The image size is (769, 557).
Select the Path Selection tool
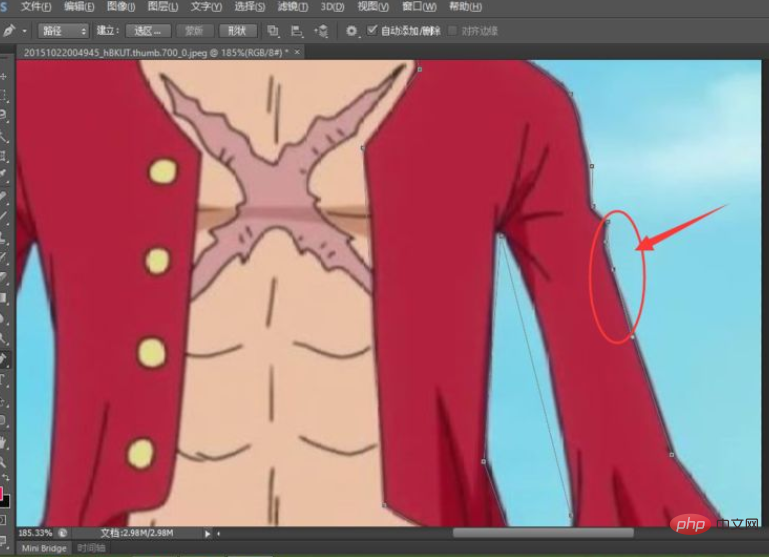click(x=3, y=402)
